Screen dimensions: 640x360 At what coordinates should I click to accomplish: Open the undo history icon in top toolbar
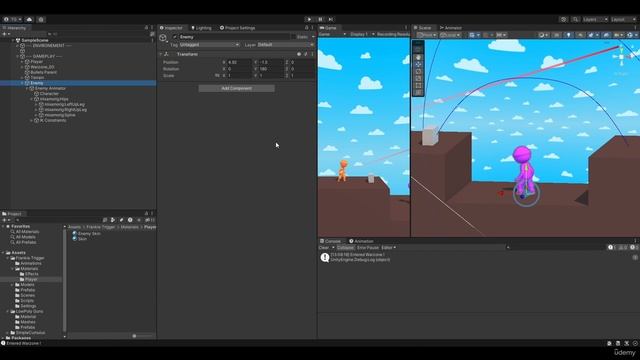pos(564,19)
